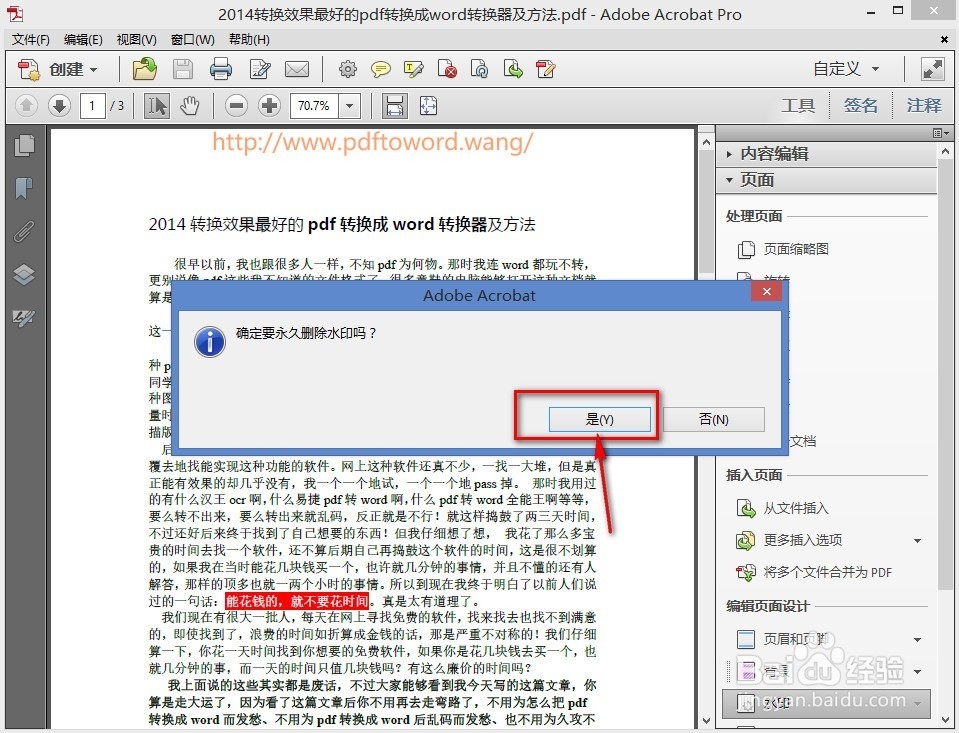Go to previous page arrow
The width and height of the screenshot is (959, 733).
(x=26, y=106)
